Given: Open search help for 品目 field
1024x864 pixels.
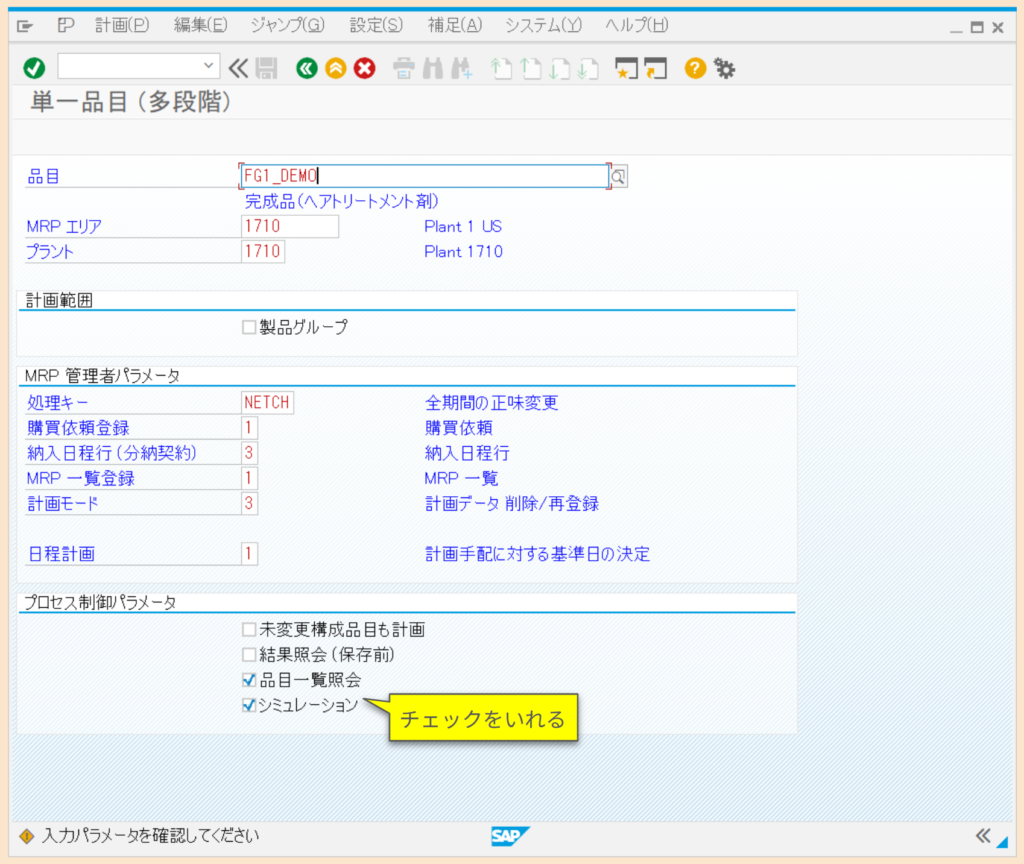Looking at the screenshot, I should [x=618, y=176].
